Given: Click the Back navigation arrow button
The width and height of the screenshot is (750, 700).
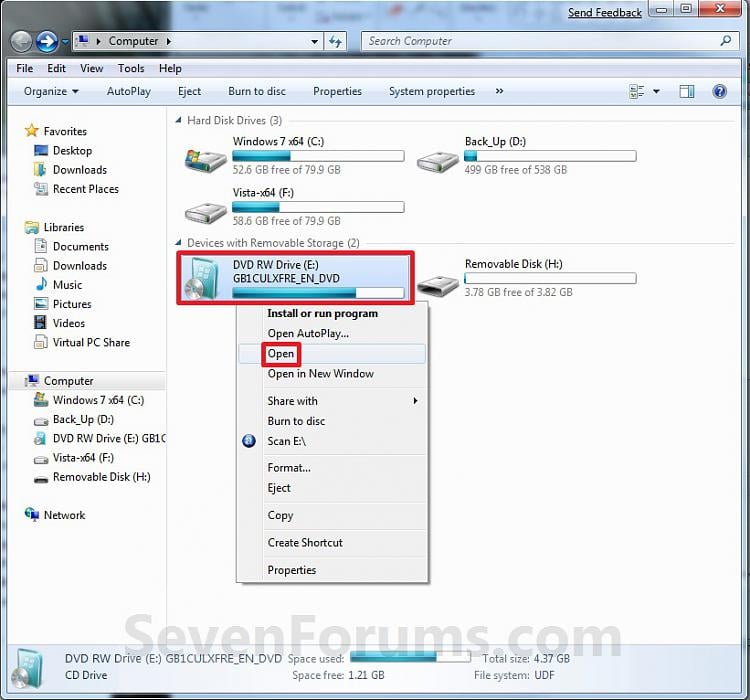Looking at the screenshot, I should 21,42.
